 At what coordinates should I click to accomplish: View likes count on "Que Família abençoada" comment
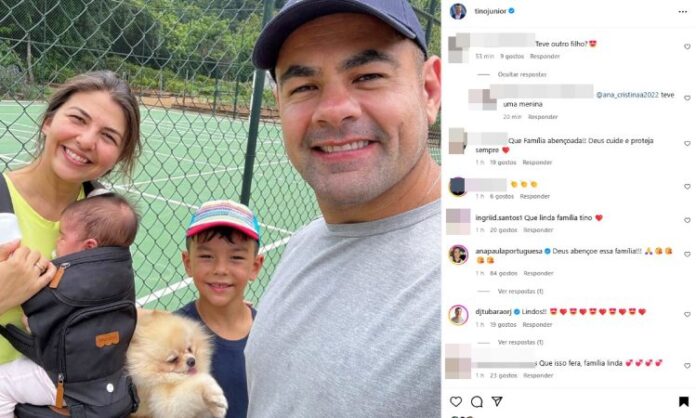pyautogui.click(x=503, y=163)
